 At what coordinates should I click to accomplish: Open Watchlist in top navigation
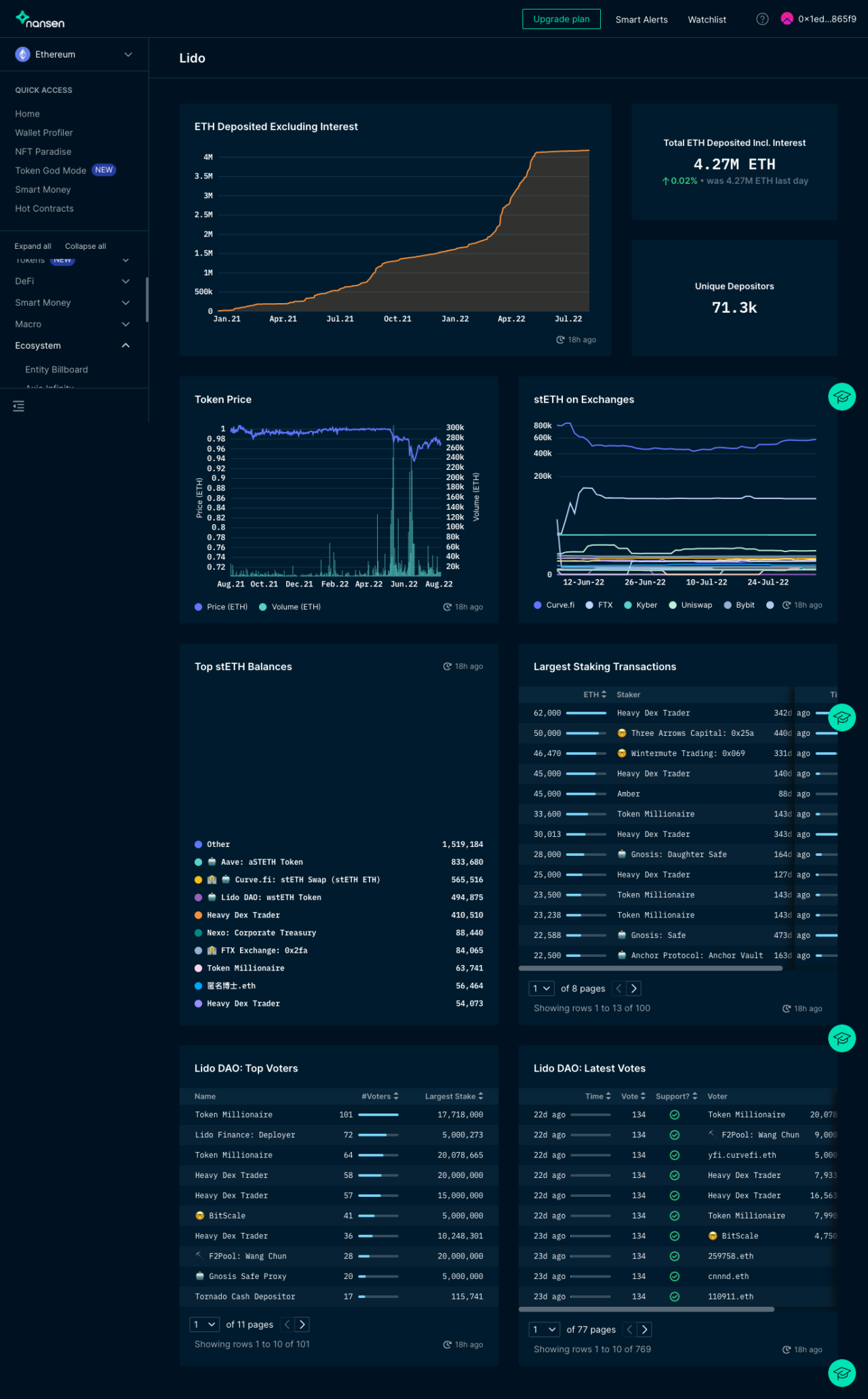coord(707,20)
